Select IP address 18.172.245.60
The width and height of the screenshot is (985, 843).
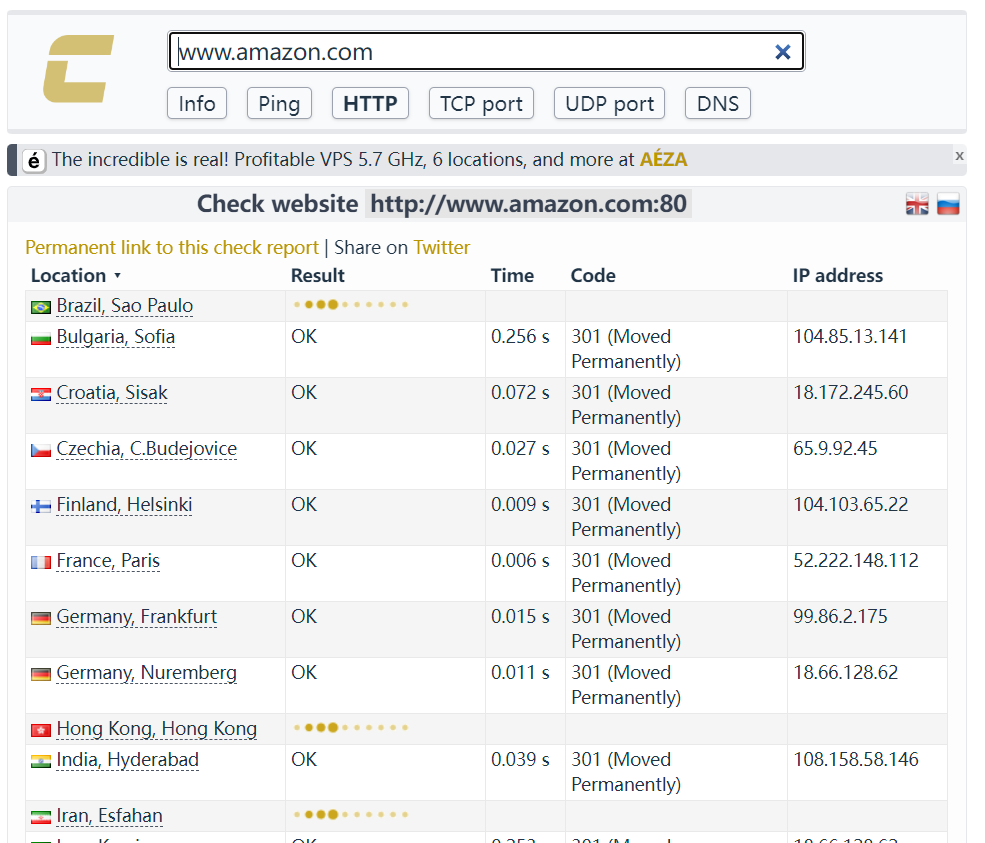[851, 393]
